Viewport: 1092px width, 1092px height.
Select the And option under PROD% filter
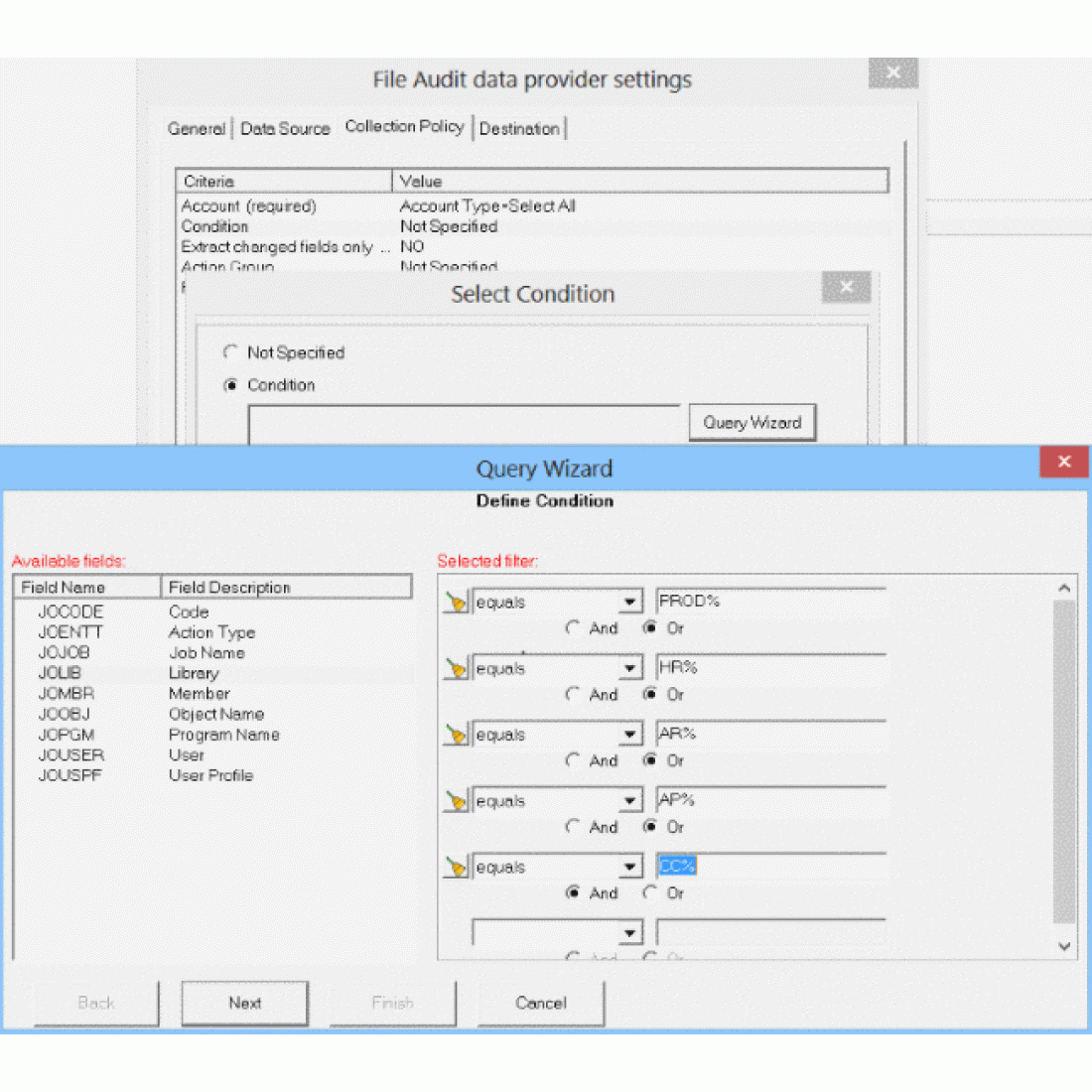point(573,628)
